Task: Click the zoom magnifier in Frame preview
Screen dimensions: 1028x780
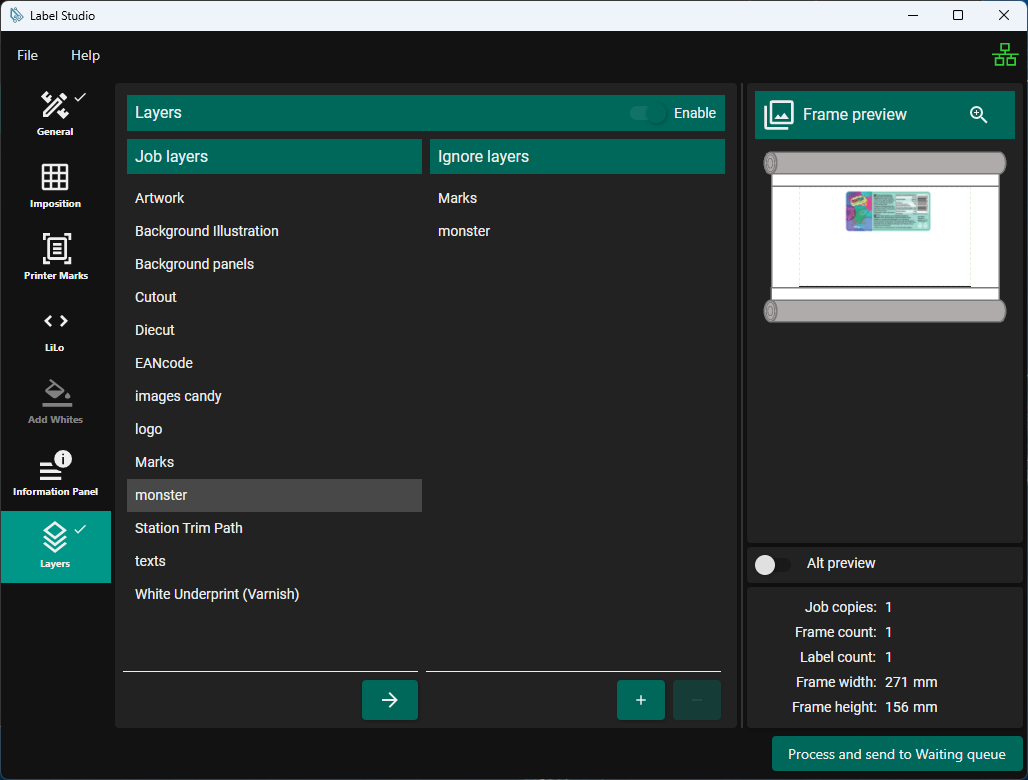Action: click(978, 115)
